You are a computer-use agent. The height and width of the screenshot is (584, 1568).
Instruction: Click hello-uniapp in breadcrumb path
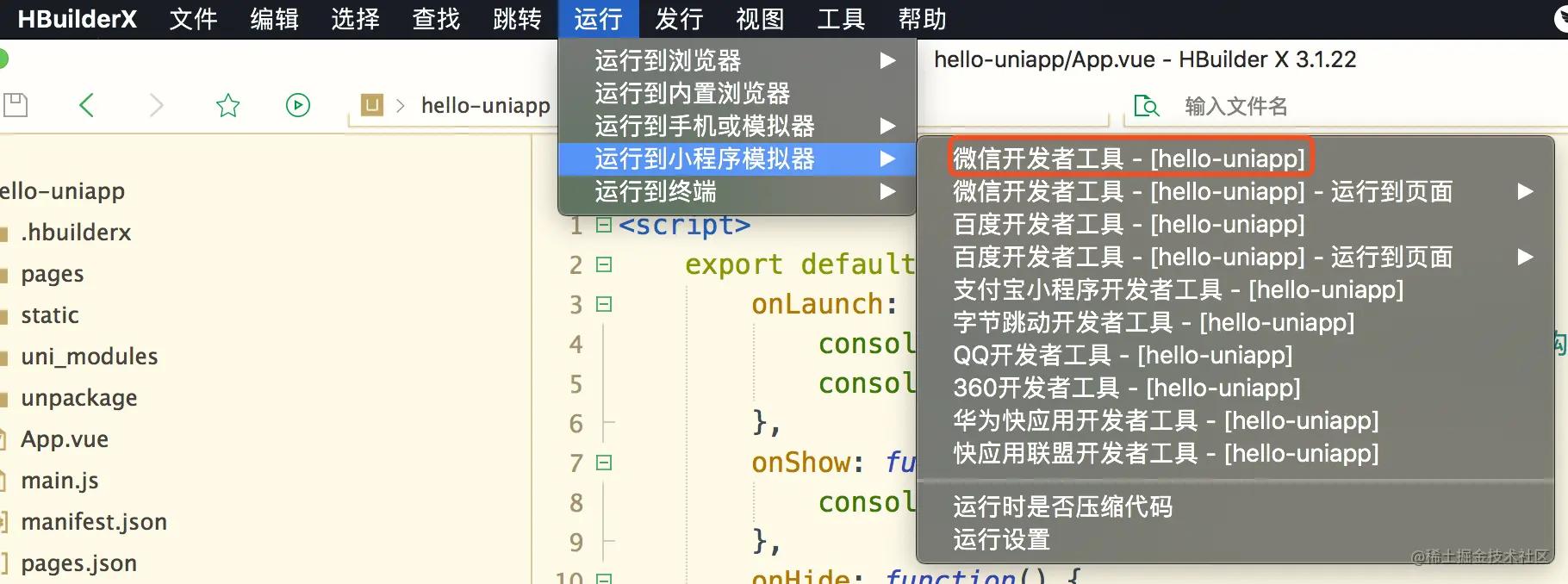click(485, 105)
